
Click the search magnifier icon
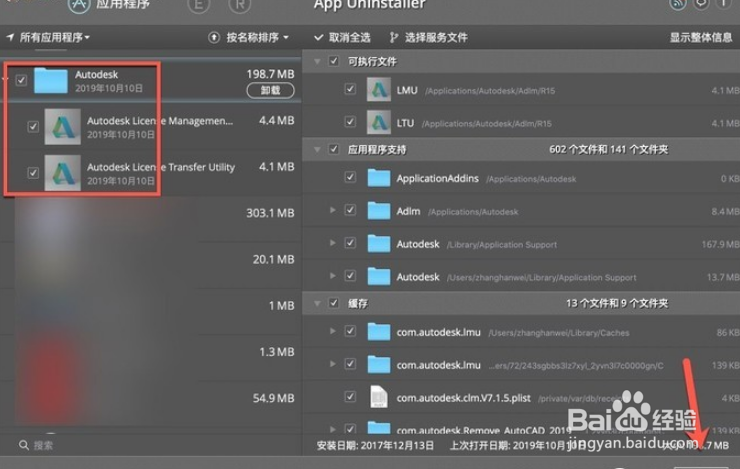[24, 445]
